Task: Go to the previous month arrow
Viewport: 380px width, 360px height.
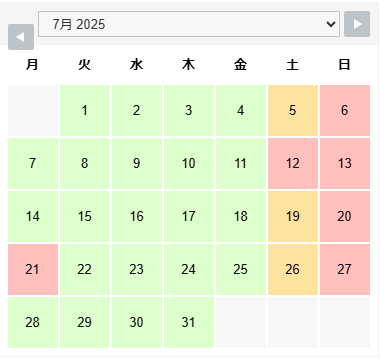Action: coord(21,37)
